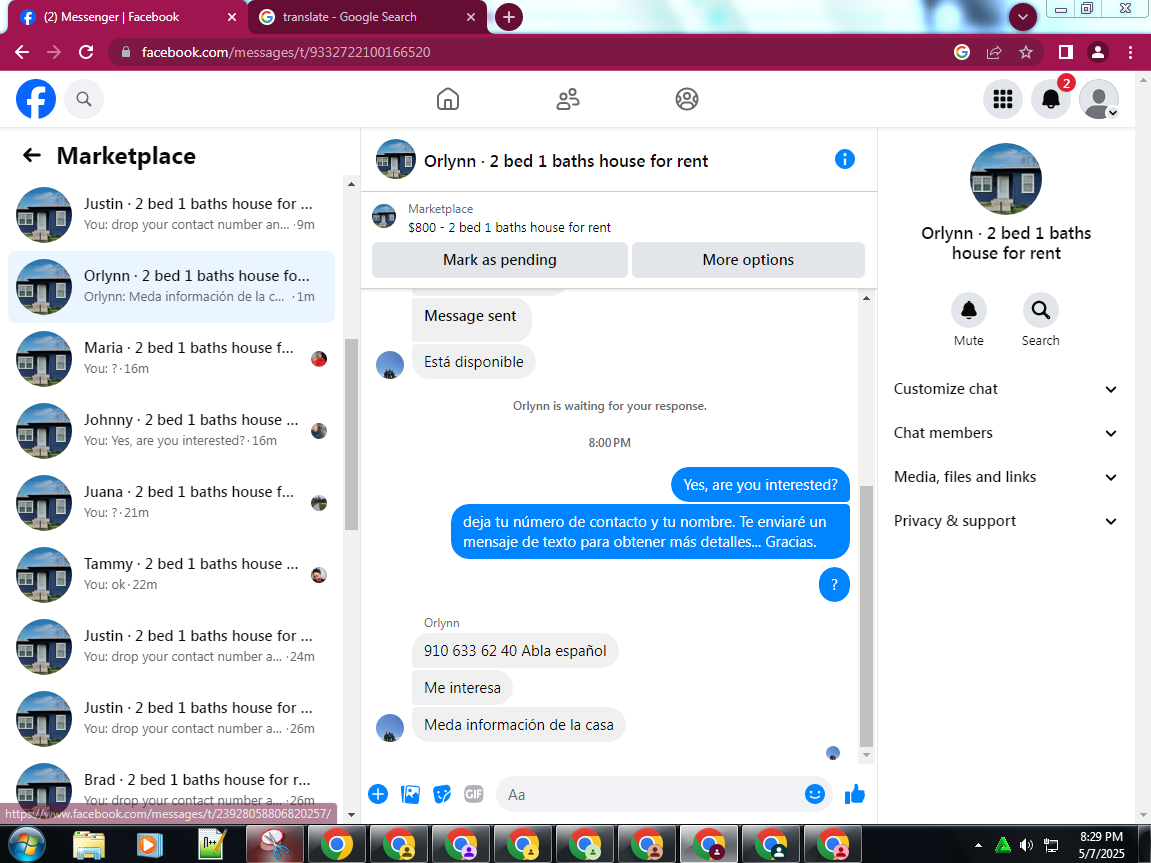Open Chrome tab search dropdown
The height and width of the screenshot is (863, 1151).
pyautogui.click(x=1023, y=16)
